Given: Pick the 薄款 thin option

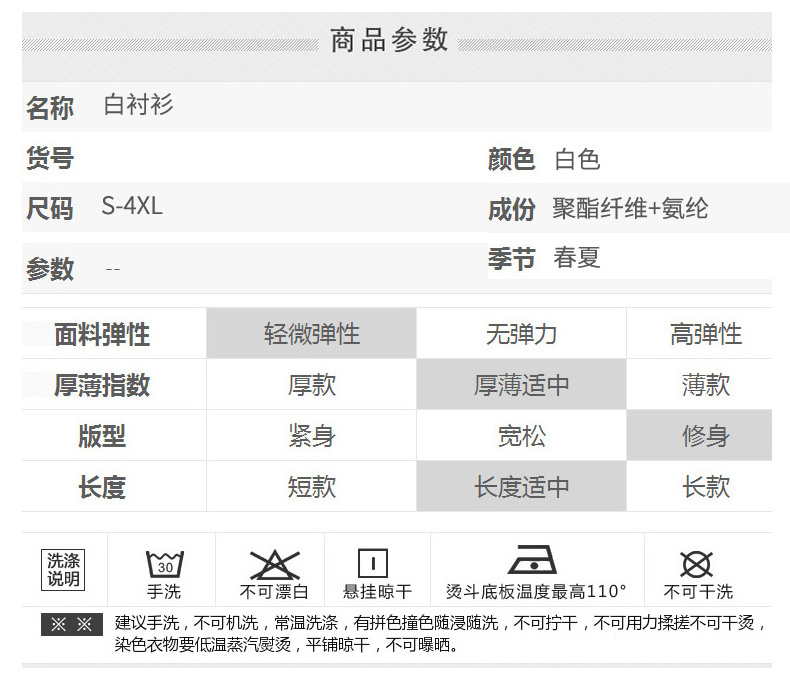Looking at the screenshot, I should point(705,385).
